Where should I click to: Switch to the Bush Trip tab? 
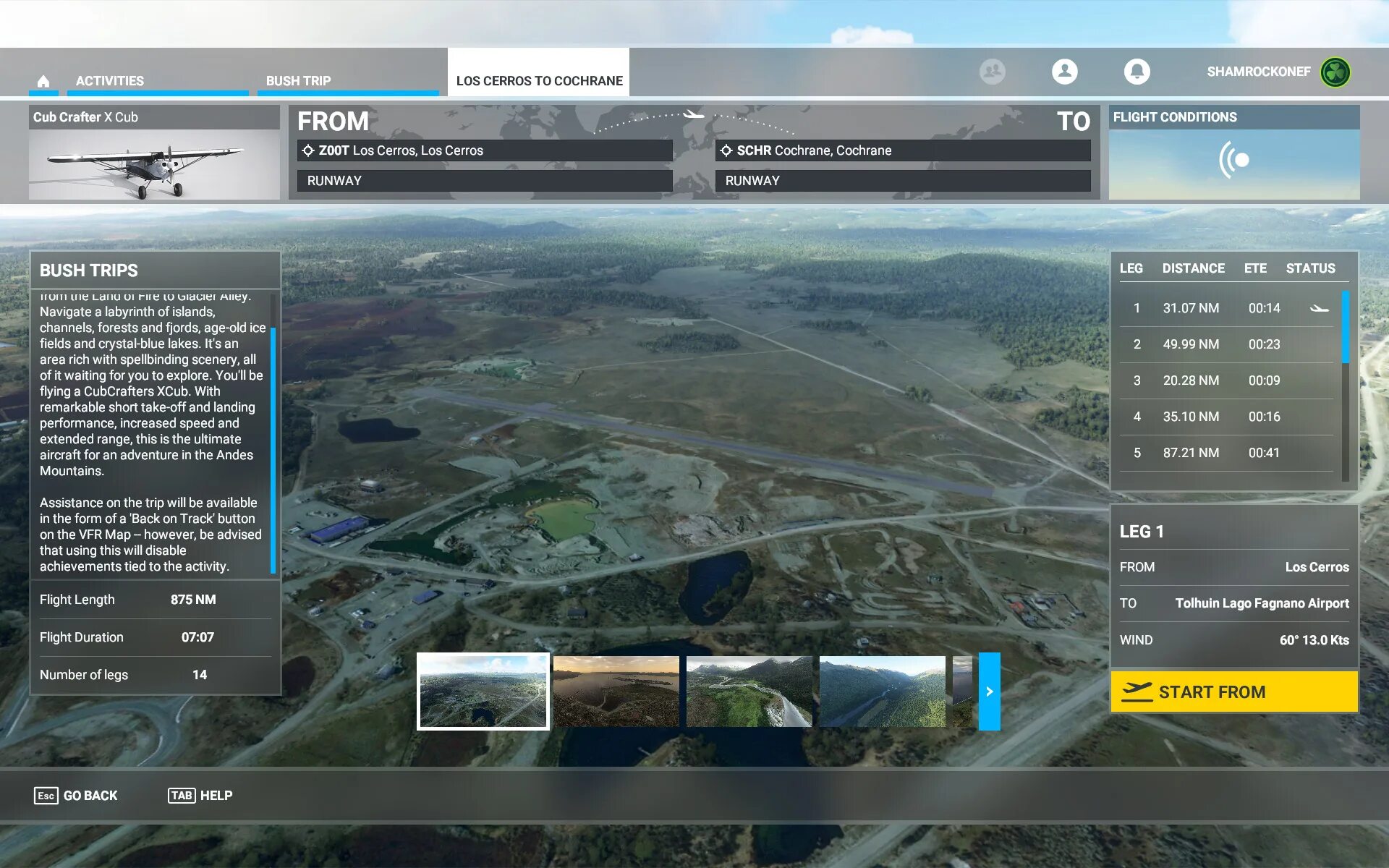point(298,81)
